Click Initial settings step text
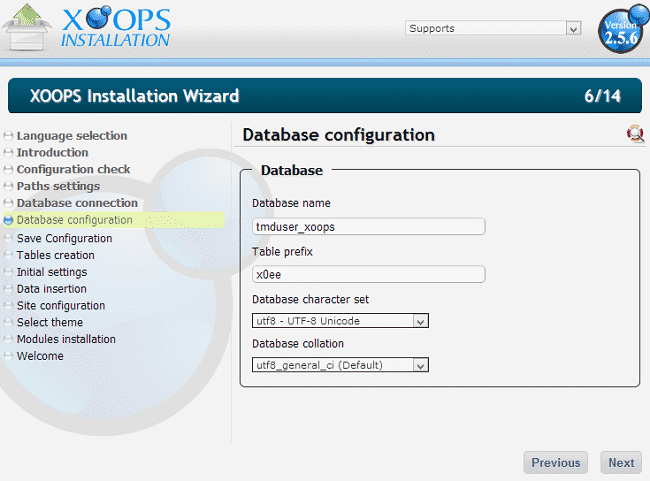This screenshot has width=650, height=481. [52, 272]
